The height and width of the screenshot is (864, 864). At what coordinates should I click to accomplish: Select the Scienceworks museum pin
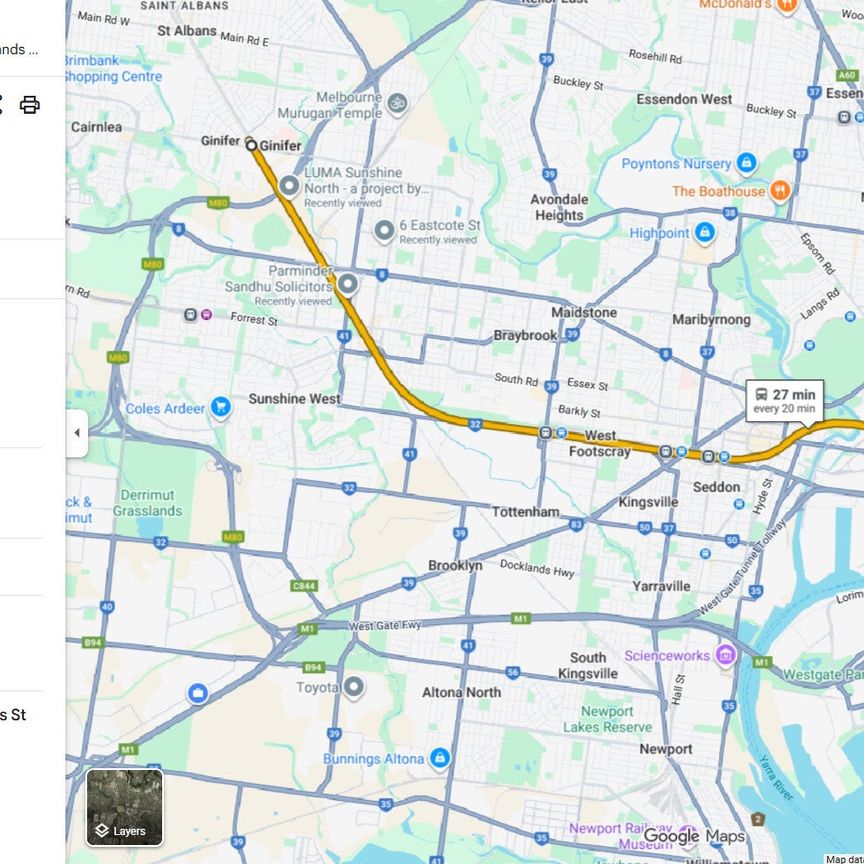point(726,655)
